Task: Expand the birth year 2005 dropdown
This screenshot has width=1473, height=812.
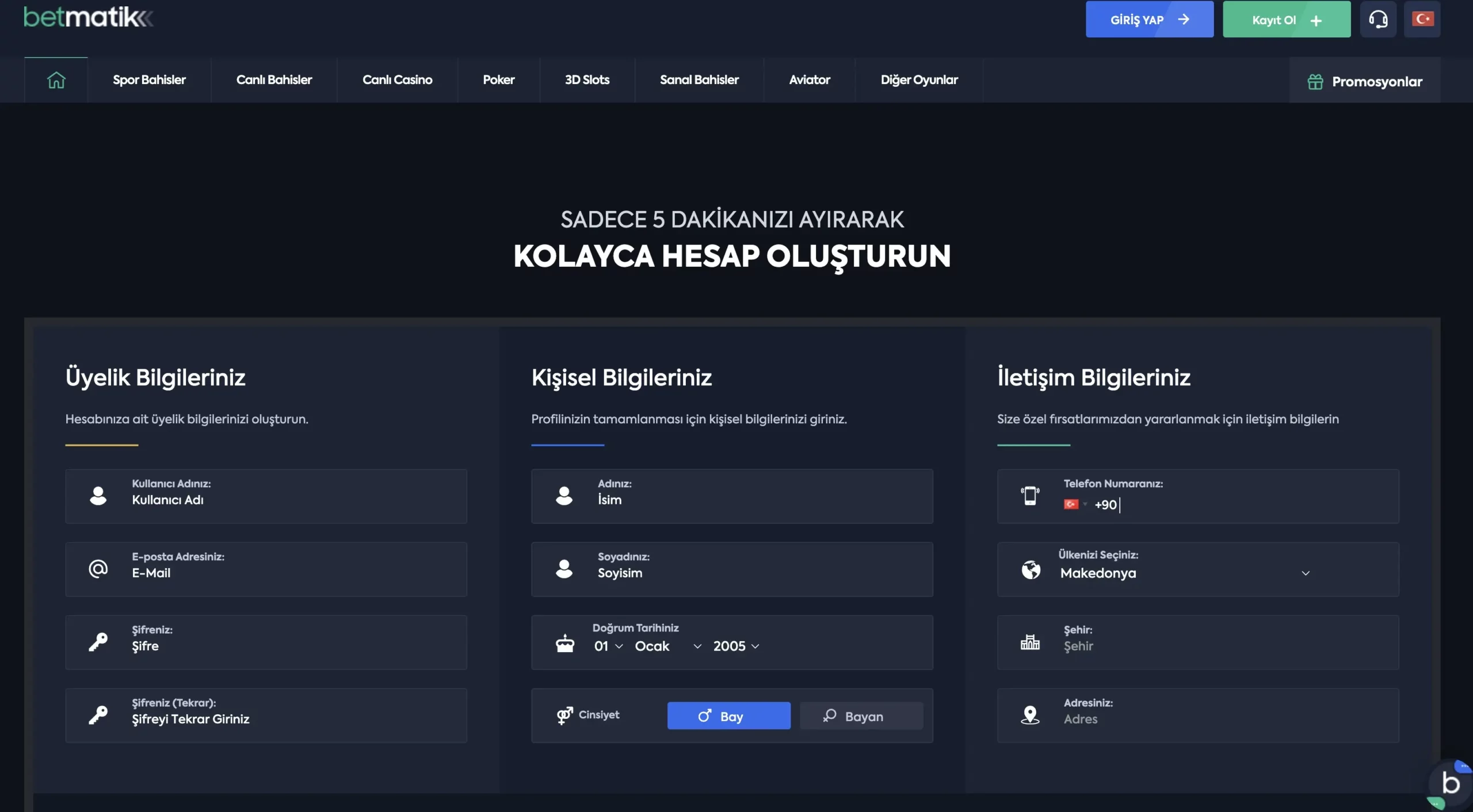Action: click(x=736, y=646)
